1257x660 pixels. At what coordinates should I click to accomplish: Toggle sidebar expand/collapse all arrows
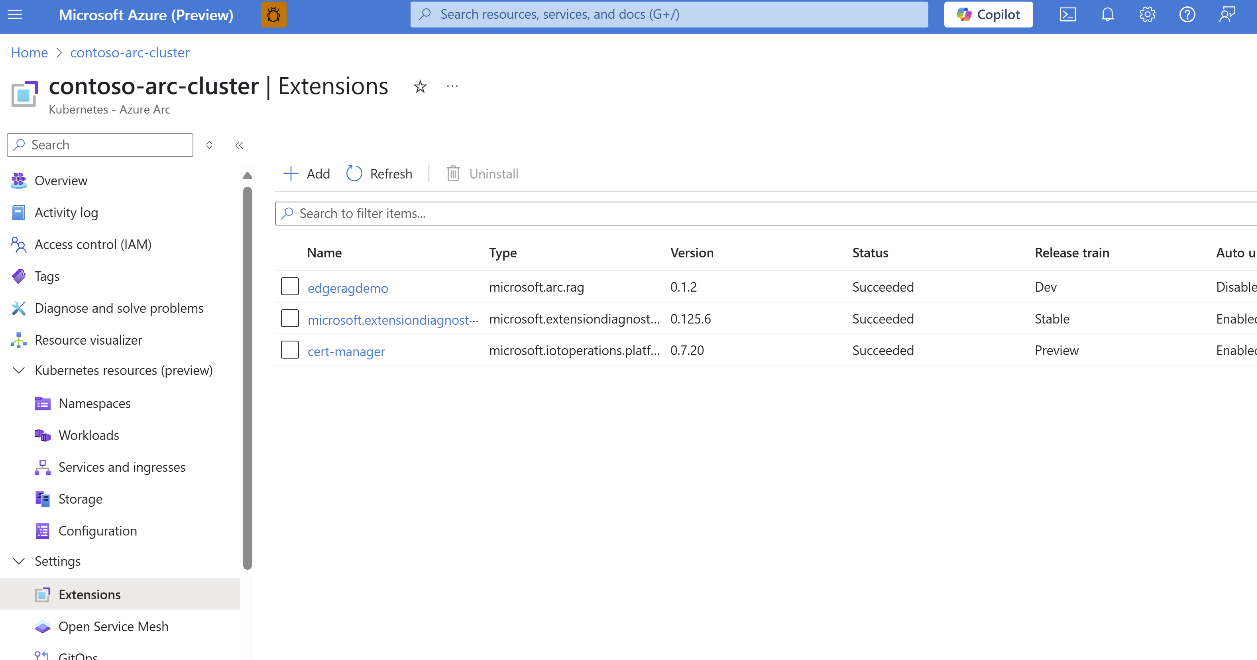point(209,145)
